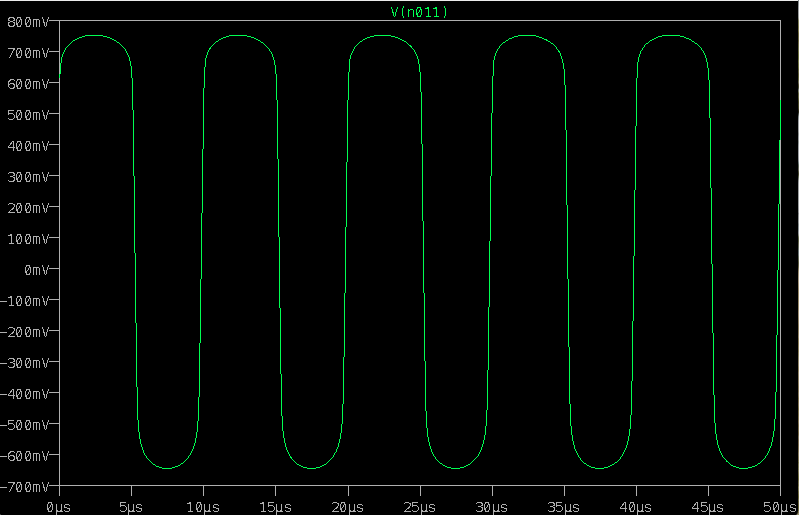The height and width of the screenshot is (515, 799).
Task: Click the -500mV vertical axis label
Action: 25,425
